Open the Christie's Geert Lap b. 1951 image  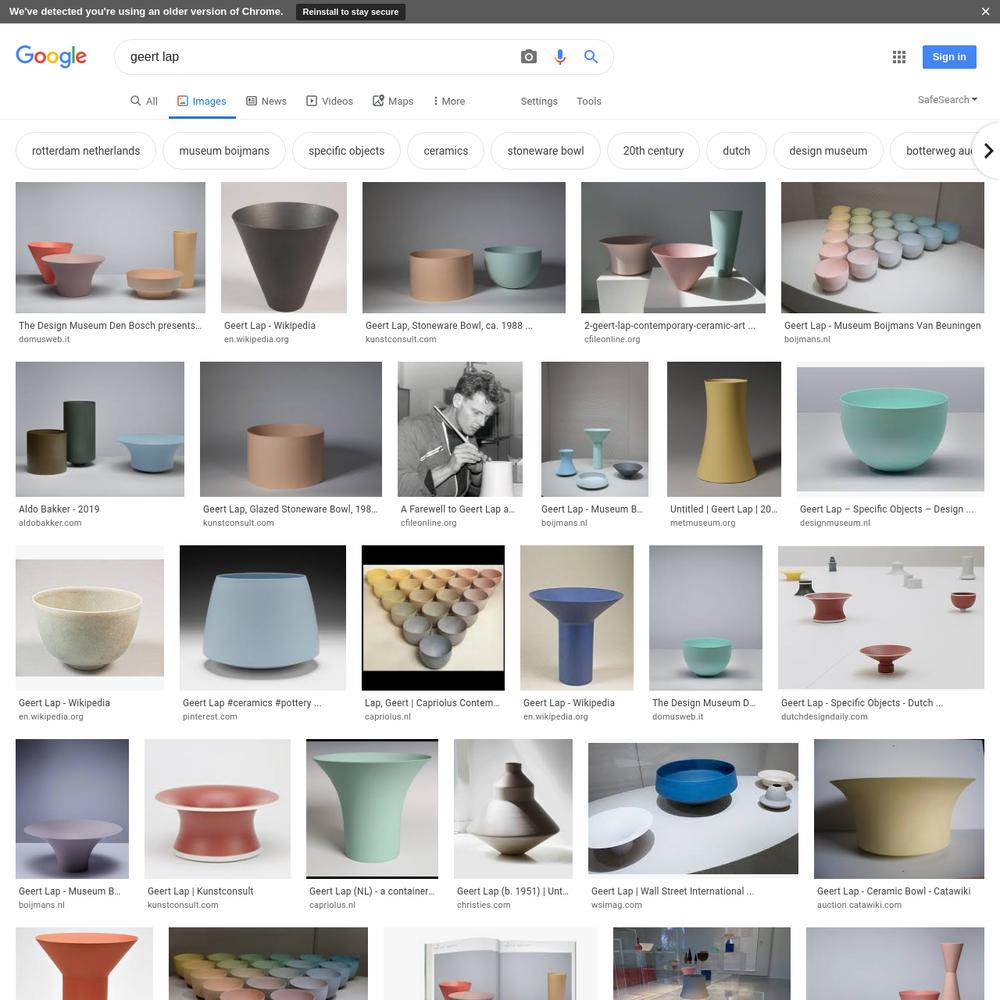(513, 809)
